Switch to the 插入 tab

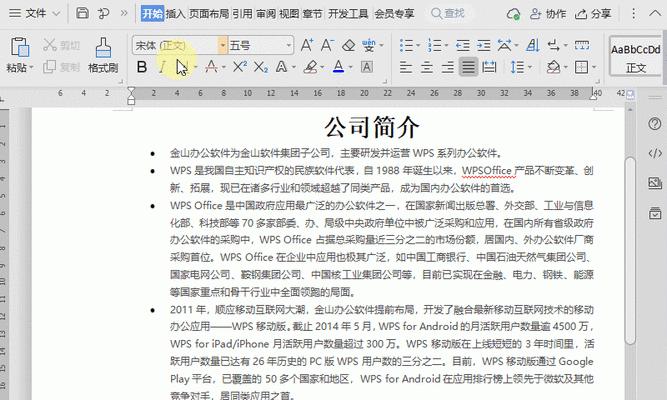(175, 14)
